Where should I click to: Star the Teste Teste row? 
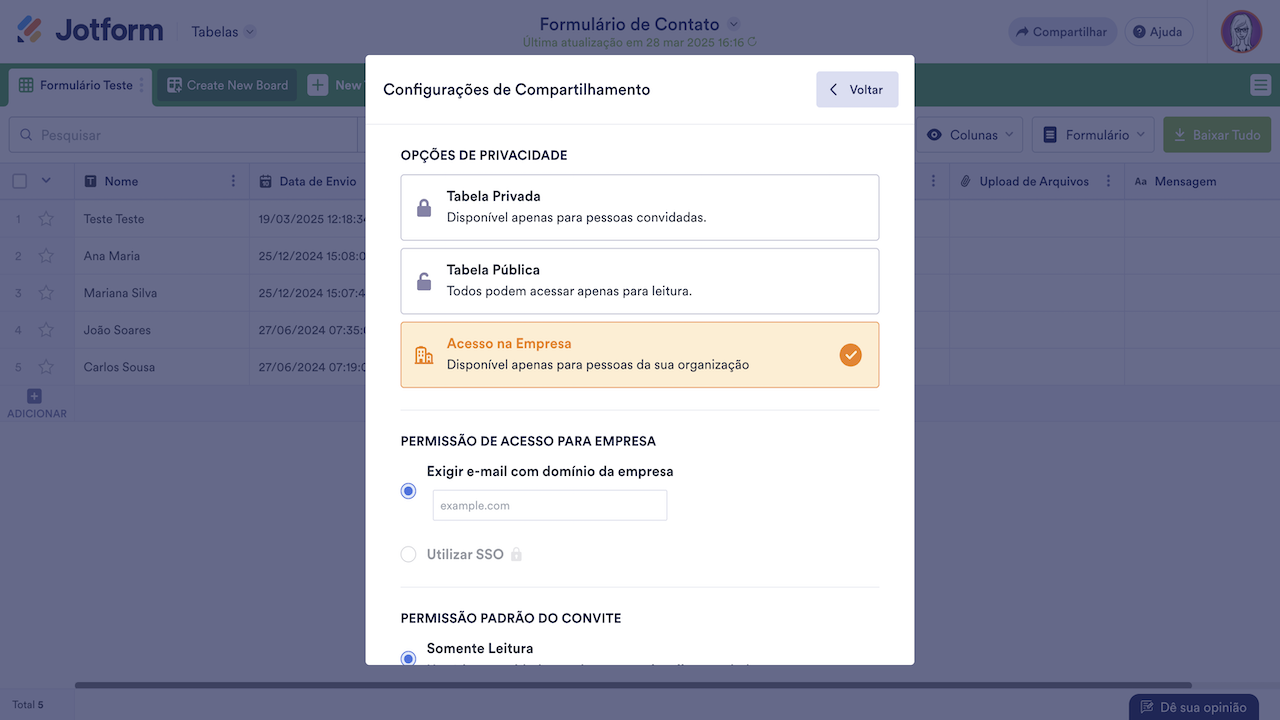(x=46, y=219)
